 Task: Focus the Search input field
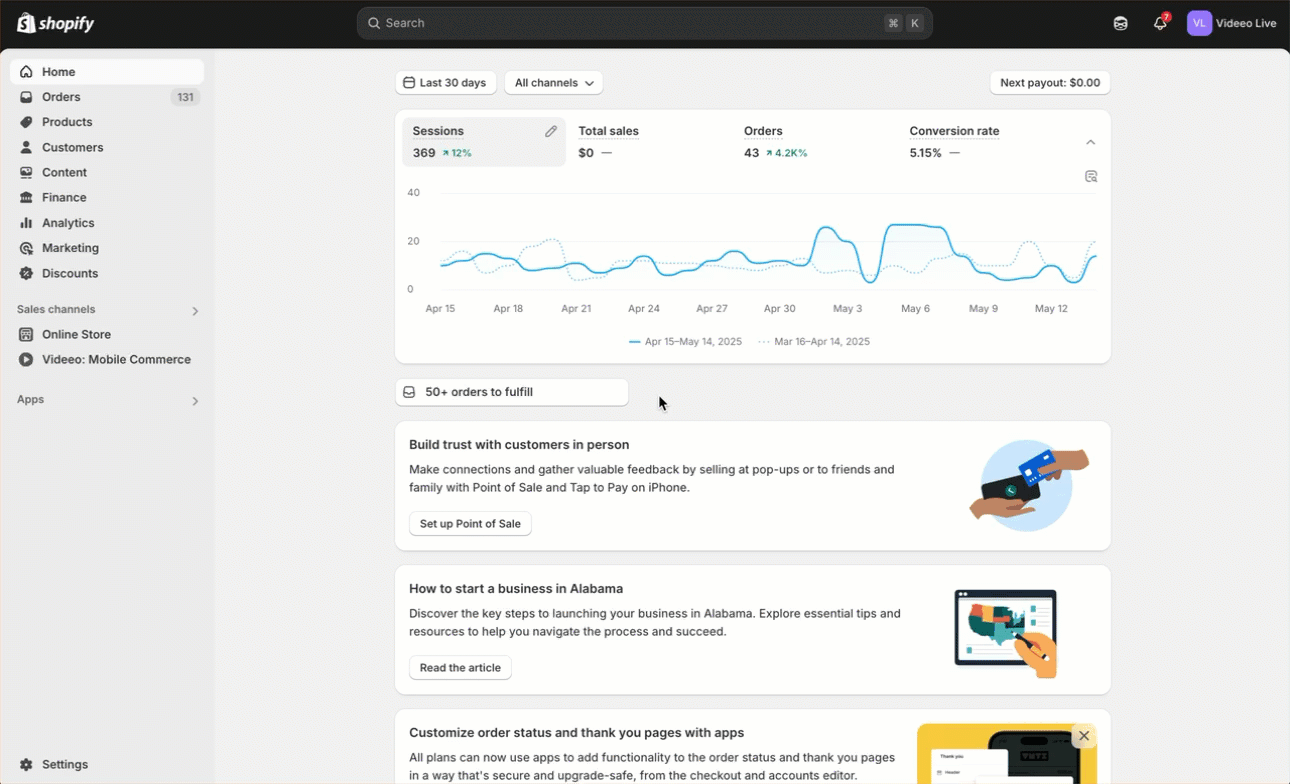click(x=630, y=23)
